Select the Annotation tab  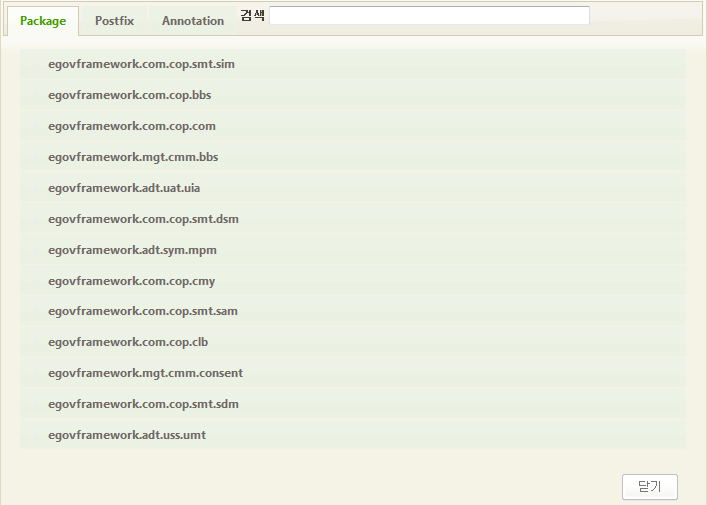pos(193,21)
